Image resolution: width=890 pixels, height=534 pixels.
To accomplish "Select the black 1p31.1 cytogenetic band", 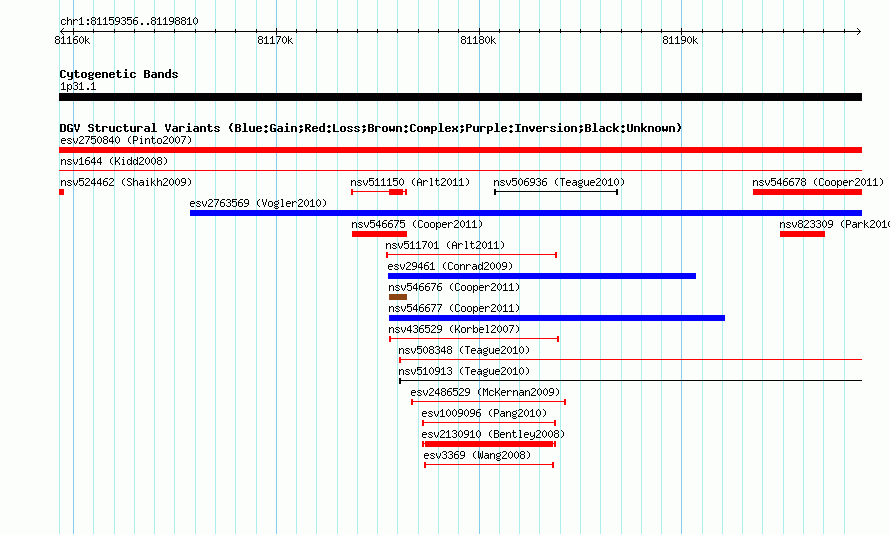I will (x=460, y=97).
